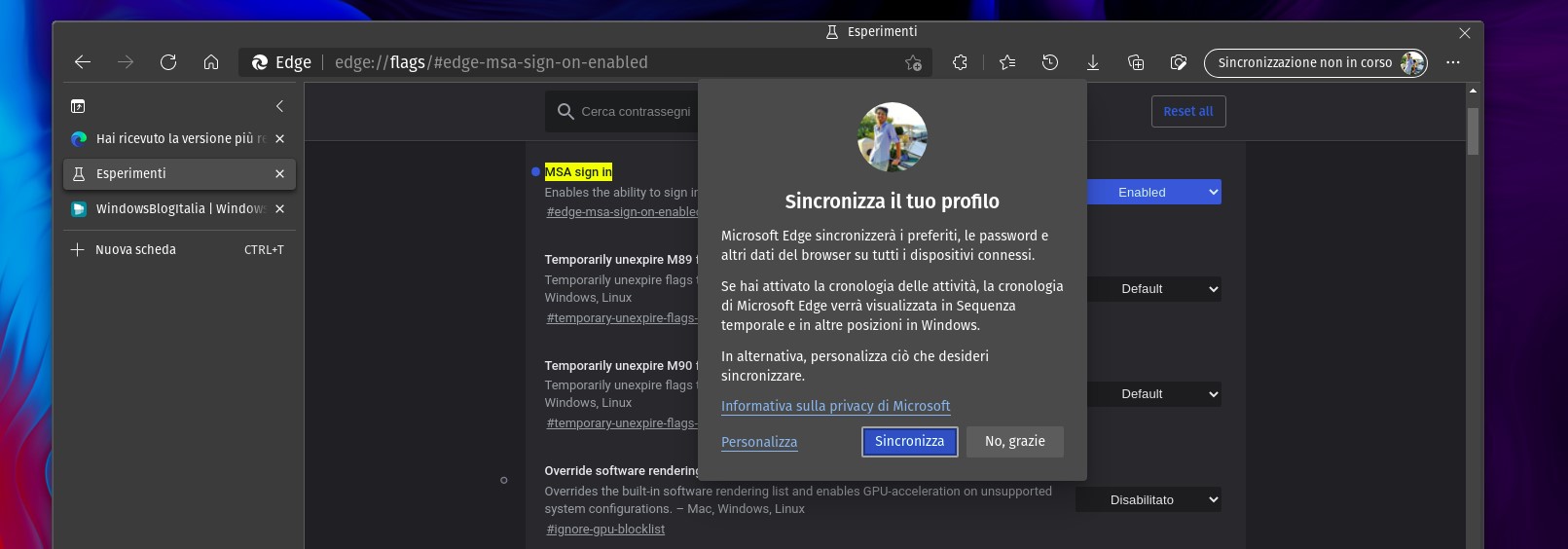Open the Downloads arrow icon

[1093, 62]
